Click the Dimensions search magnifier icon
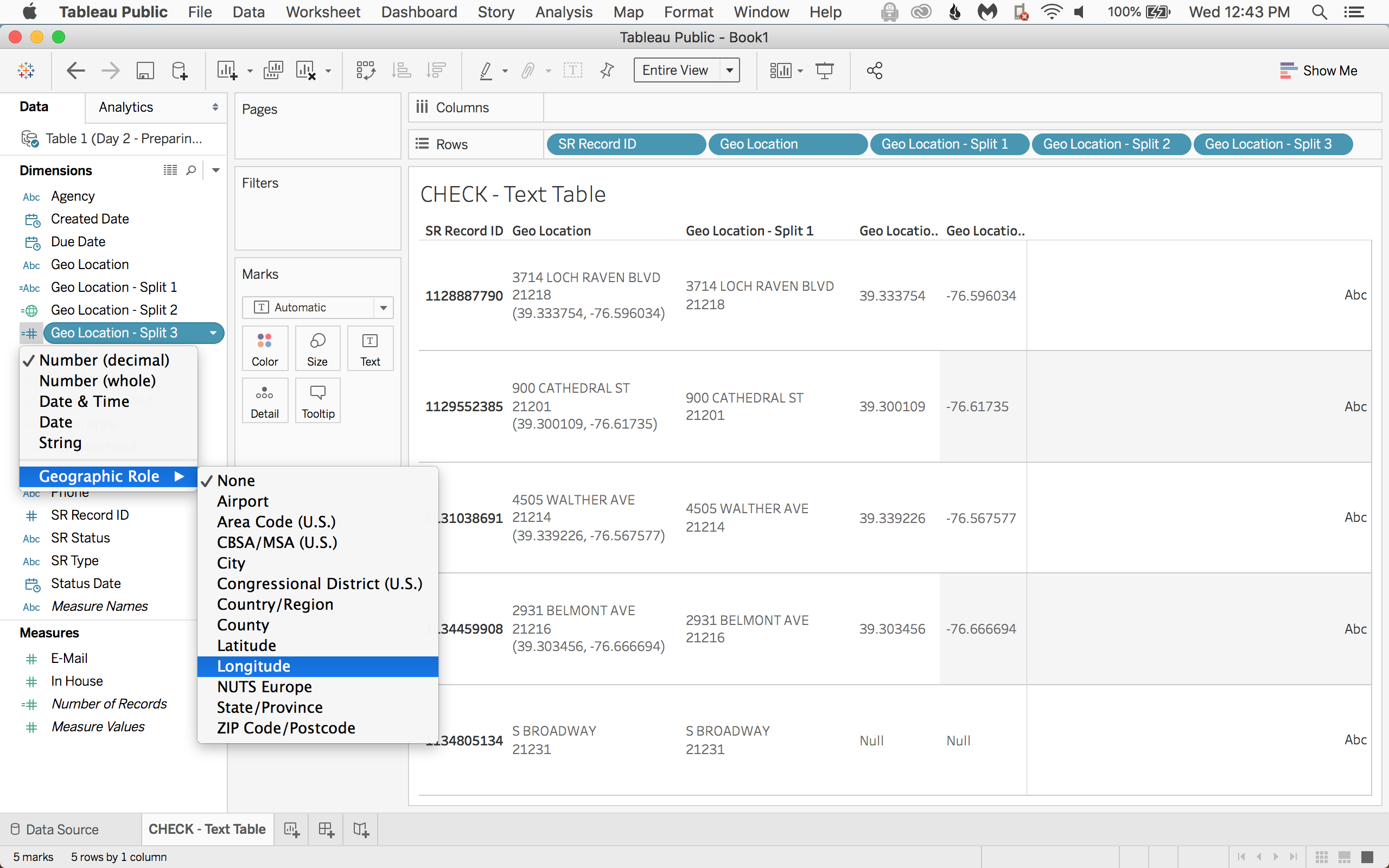The height and width of the screenshot is (868, 1389). pos(191,170)
